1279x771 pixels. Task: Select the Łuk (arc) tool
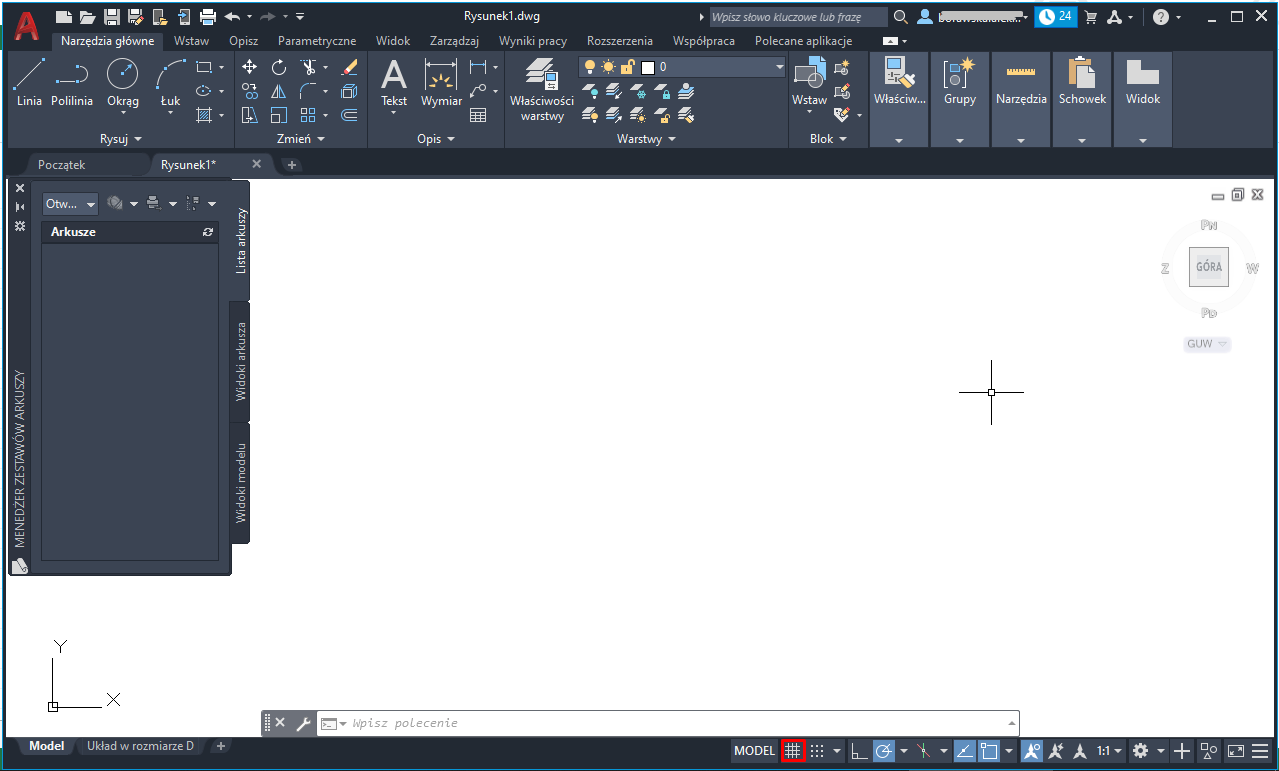tap(171, 82)
